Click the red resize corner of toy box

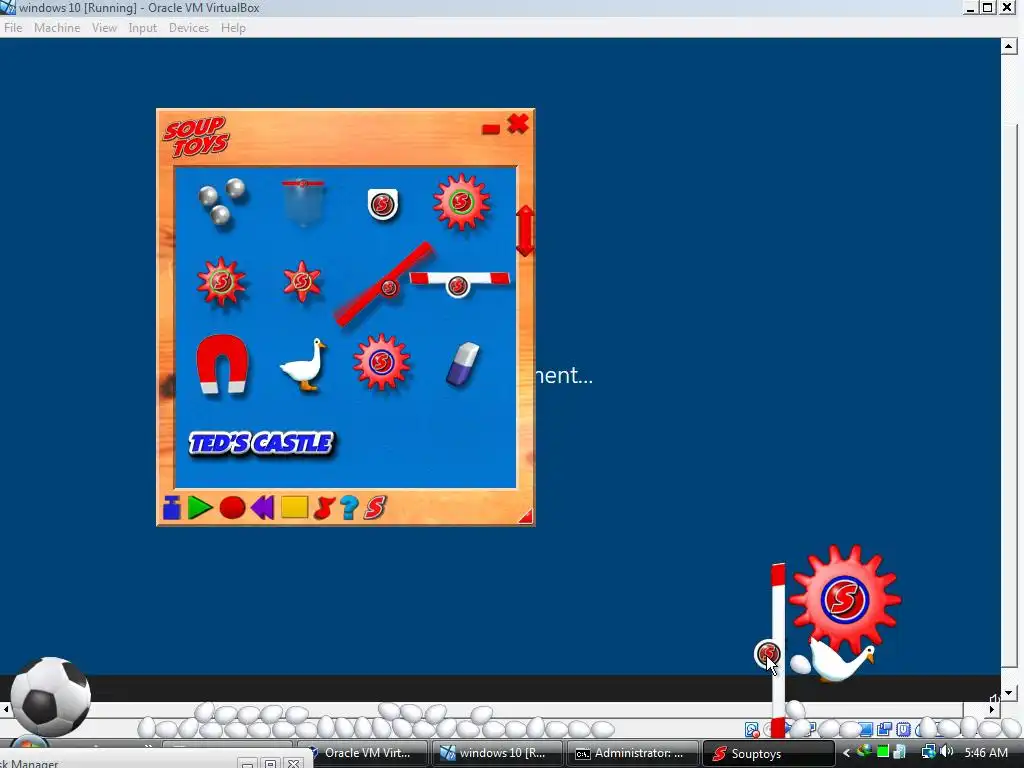pos(526,517)
